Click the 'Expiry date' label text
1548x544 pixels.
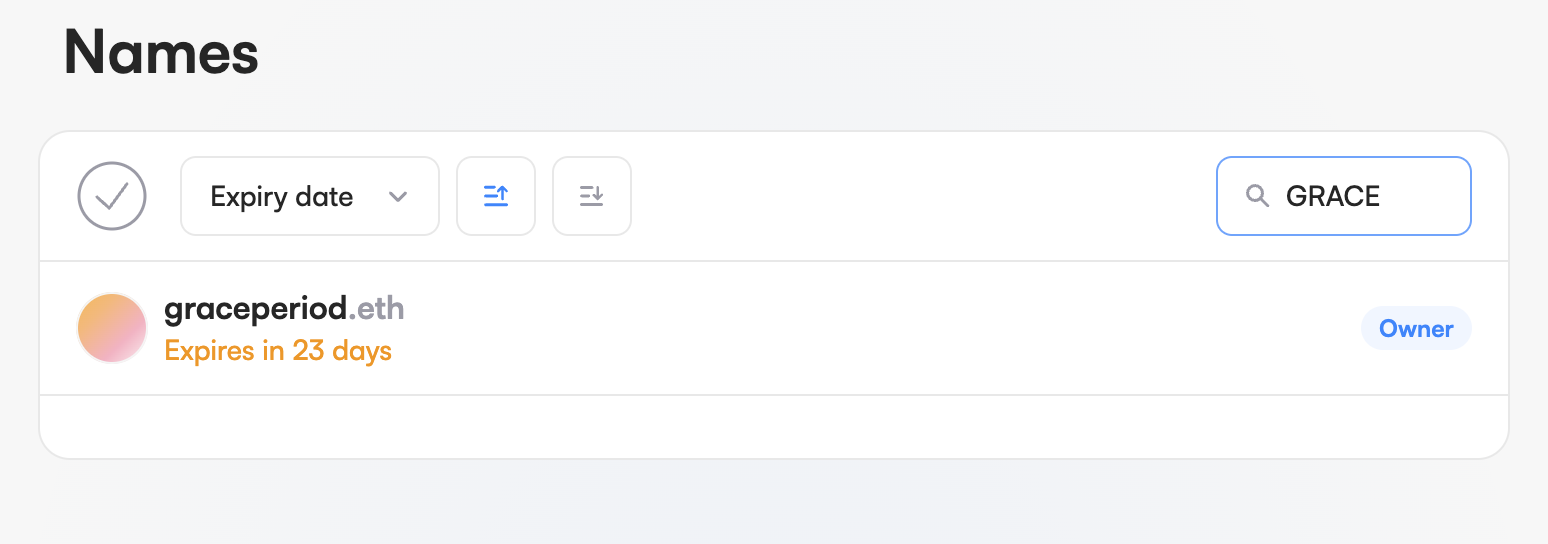[x=281, y=196]
